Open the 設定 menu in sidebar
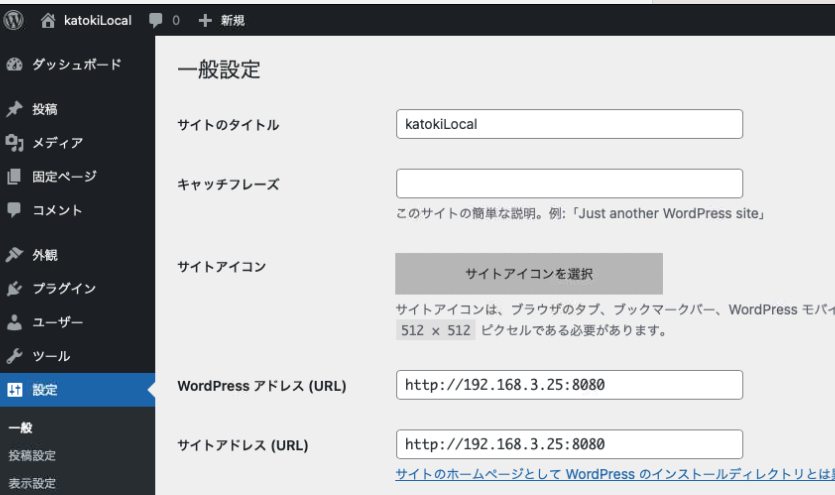Image resolution: width=835 pixels, height=495 pixels. [x=45, y=390]
